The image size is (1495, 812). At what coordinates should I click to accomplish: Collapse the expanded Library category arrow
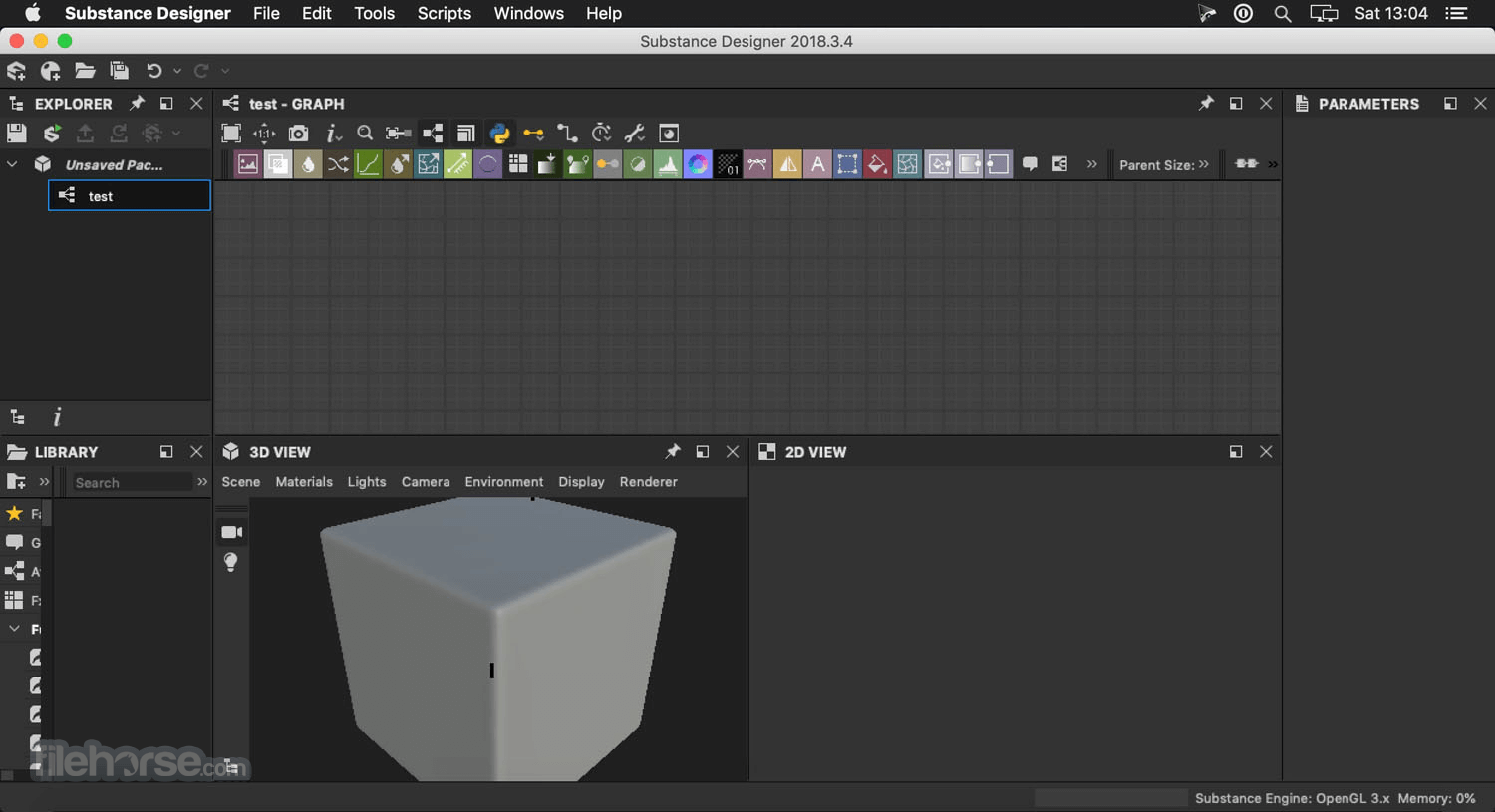pos(14,629)
